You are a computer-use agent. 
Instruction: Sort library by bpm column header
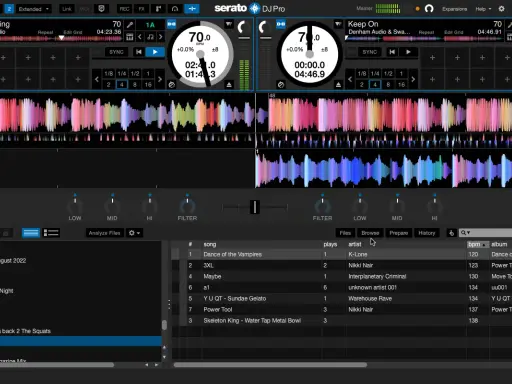pos(478,244)
